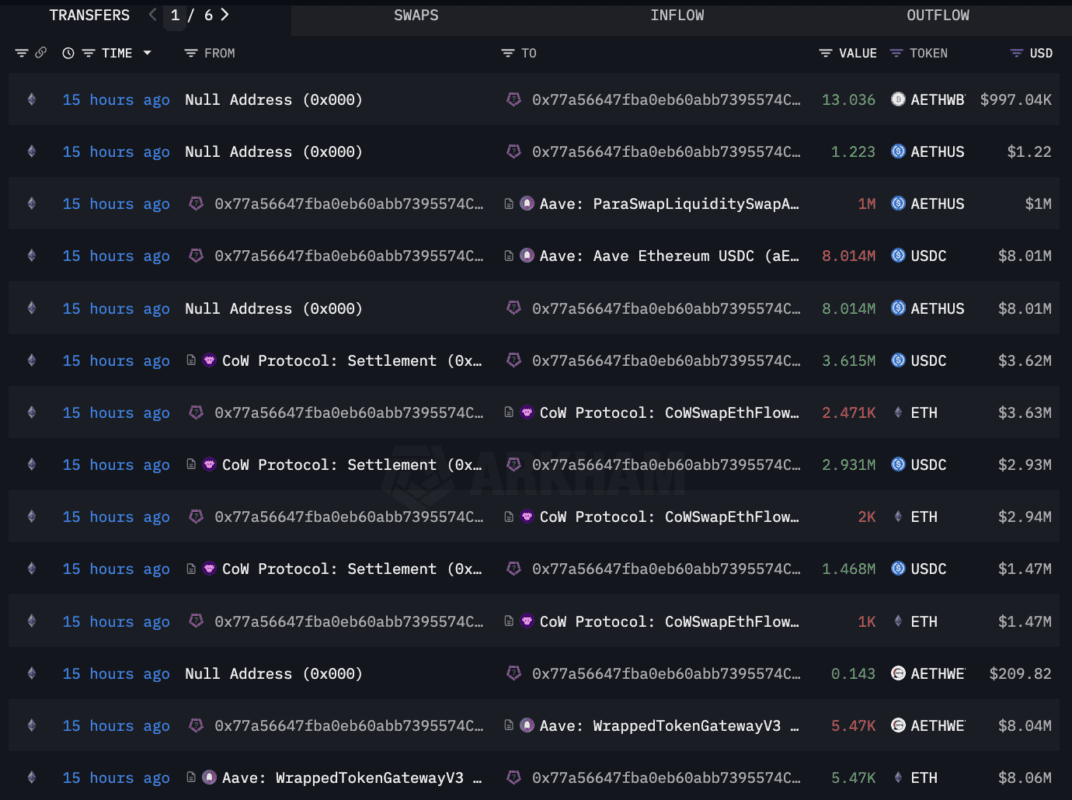Select USD amount $997.04K

pyautogui.click(x=1015, y=100)
